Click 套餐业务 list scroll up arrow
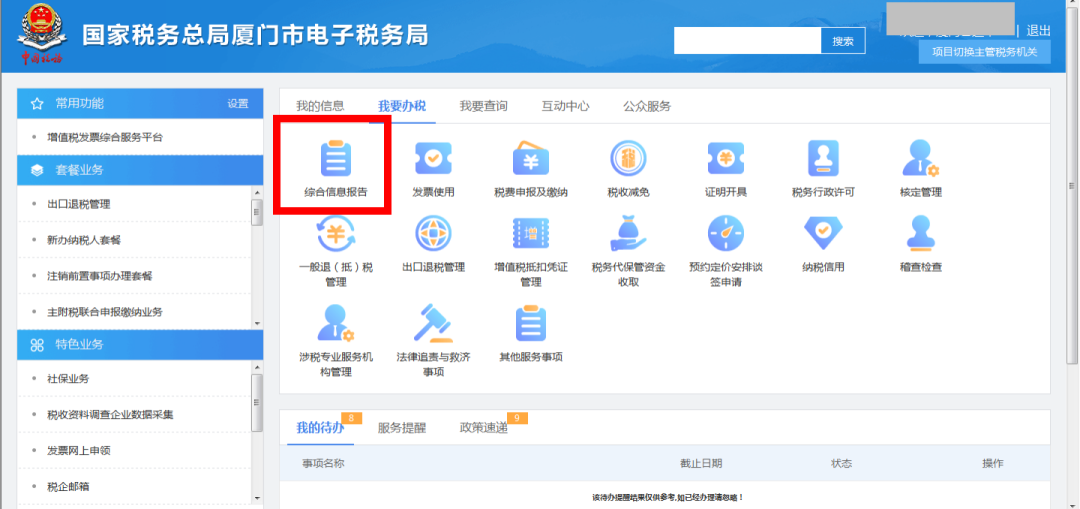Screen dimensions: 1080x509 click(257, 192)
